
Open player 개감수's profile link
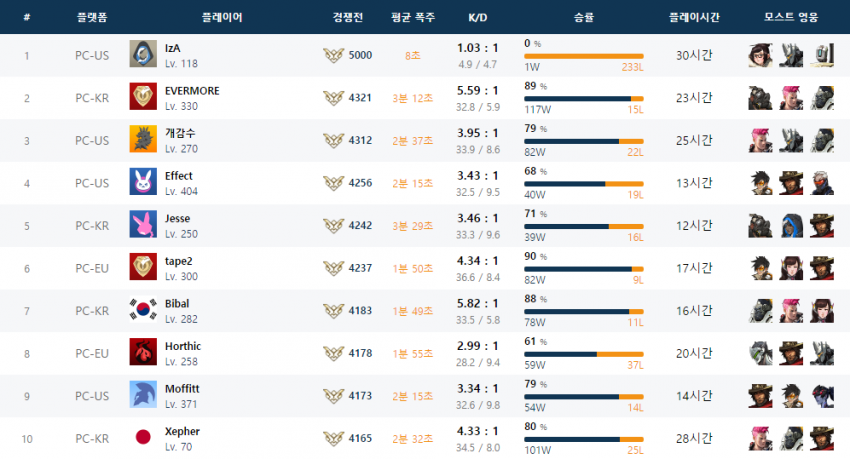(182, 133)
